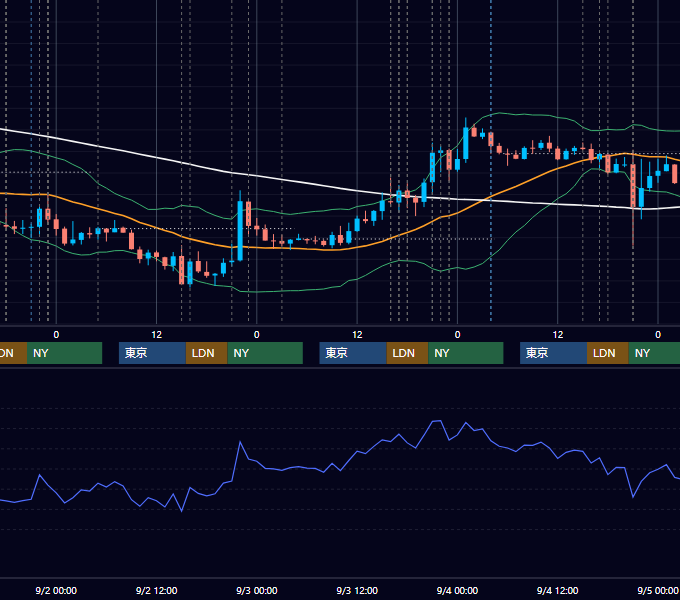Screen dimensions: 680x600
Task: Select the tall blue candle before 9/3 00:00
Action: click(240, 230)
